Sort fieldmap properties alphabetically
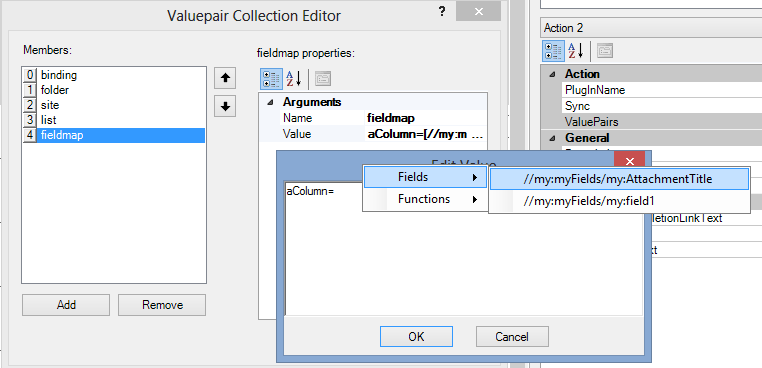This screenshot has height=368, width=762. pyautogui.click(x=293, y=78)
